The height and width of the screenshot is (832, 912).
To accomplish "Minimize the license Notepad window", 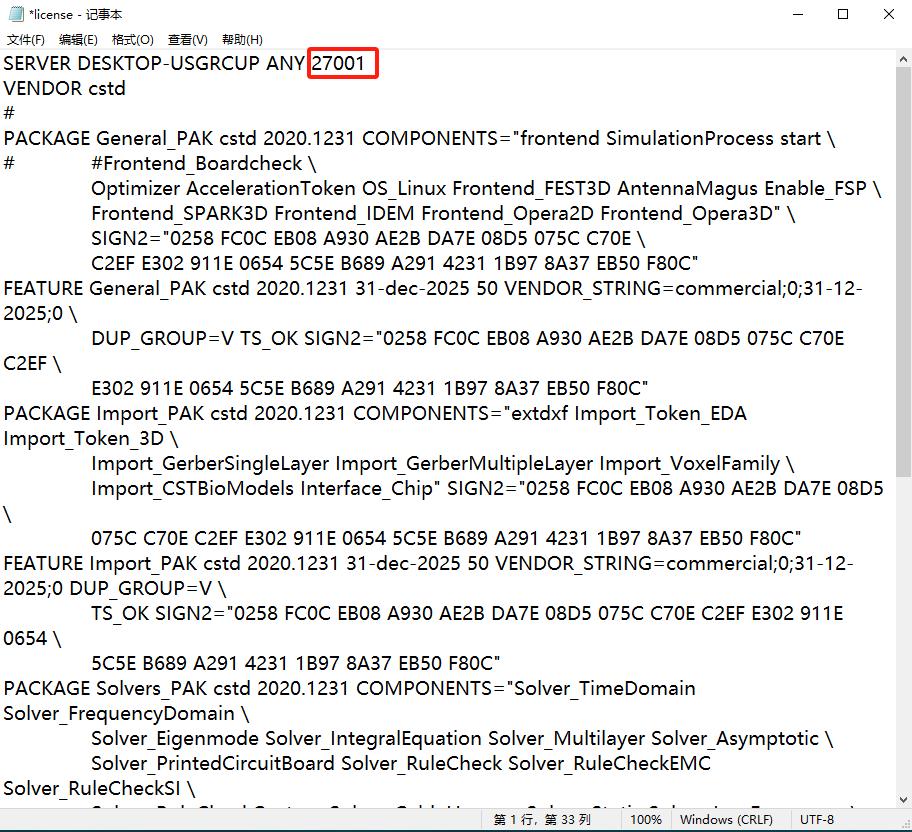I will pyautogui.click(x=798, y=15).
